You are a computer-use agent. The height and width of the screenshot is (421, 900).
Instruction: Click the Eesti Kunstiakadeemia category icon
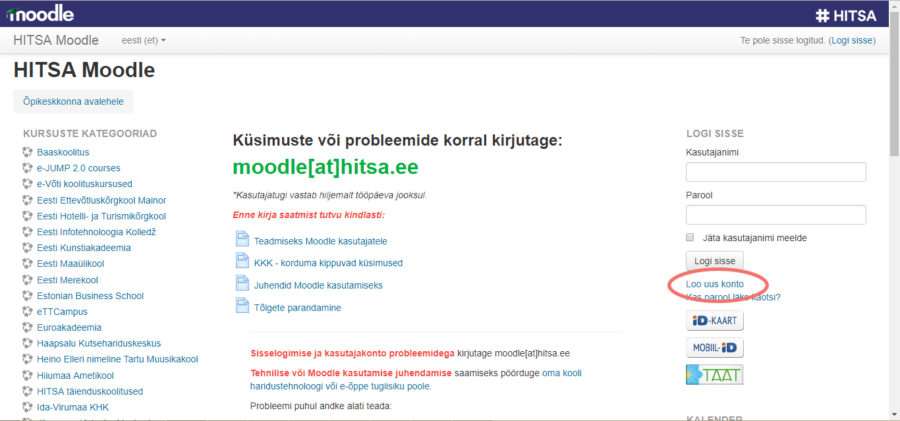click(x=27, y=248)
